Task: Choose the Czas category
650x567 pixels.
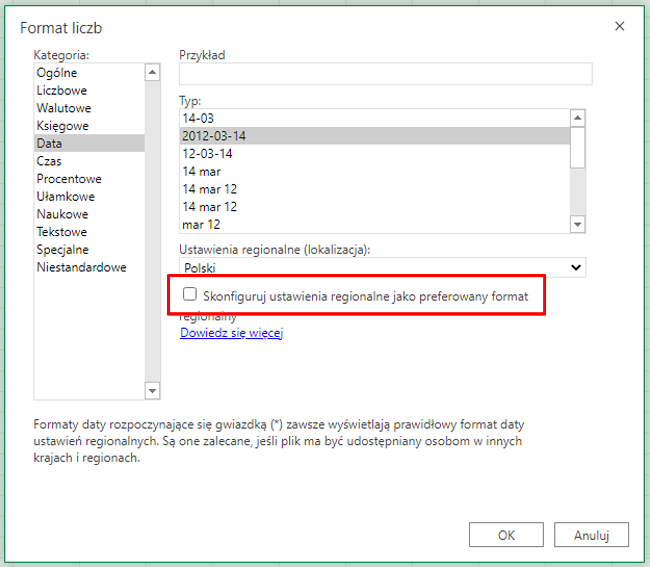Action: point(89,161)
